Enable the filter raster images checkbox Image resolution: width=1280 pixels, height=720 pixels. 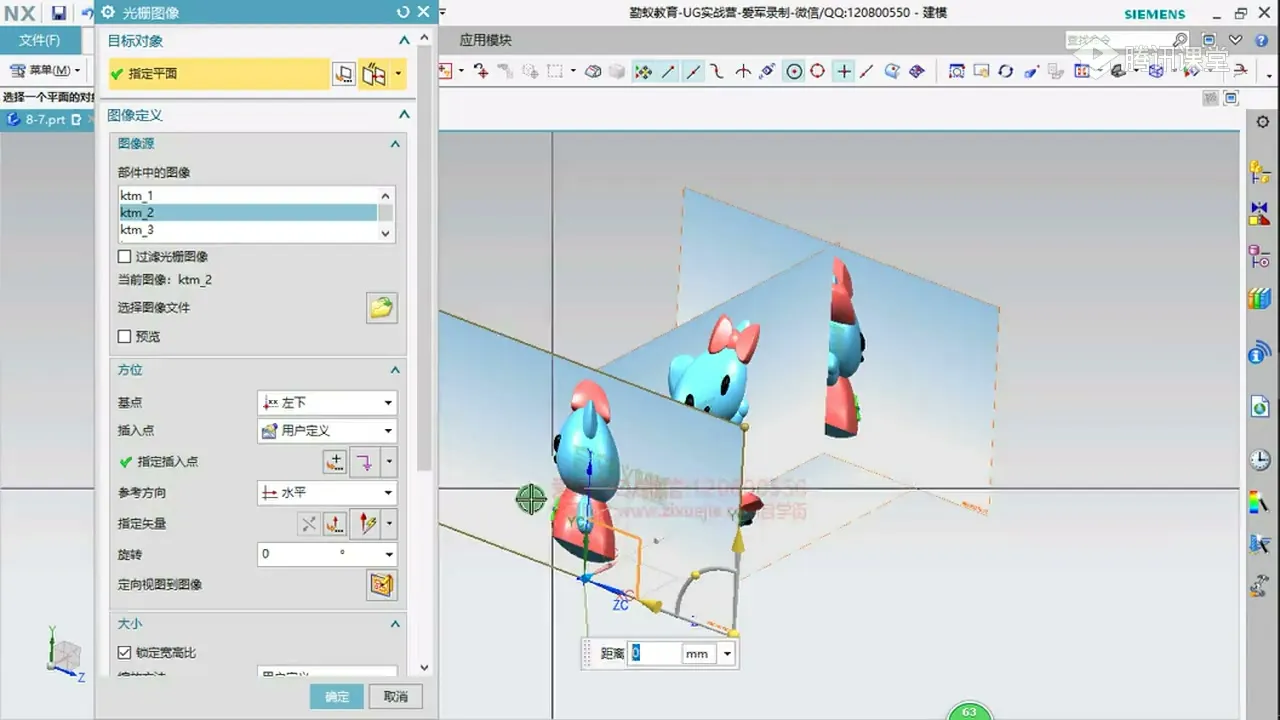point(125,257)
